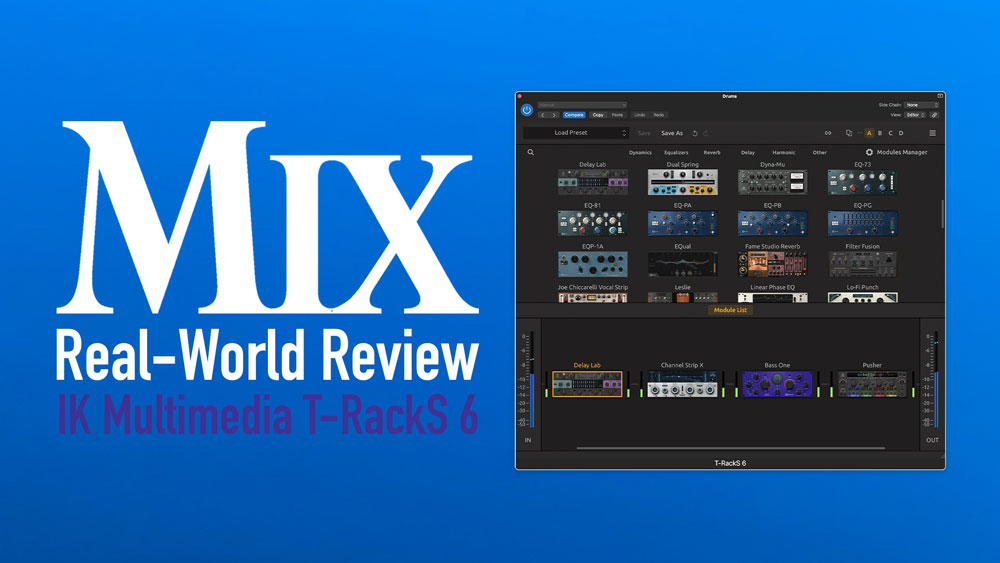Open the hamburger menu icon
This screenshot has height=563, width=1000.
[932, 133]
